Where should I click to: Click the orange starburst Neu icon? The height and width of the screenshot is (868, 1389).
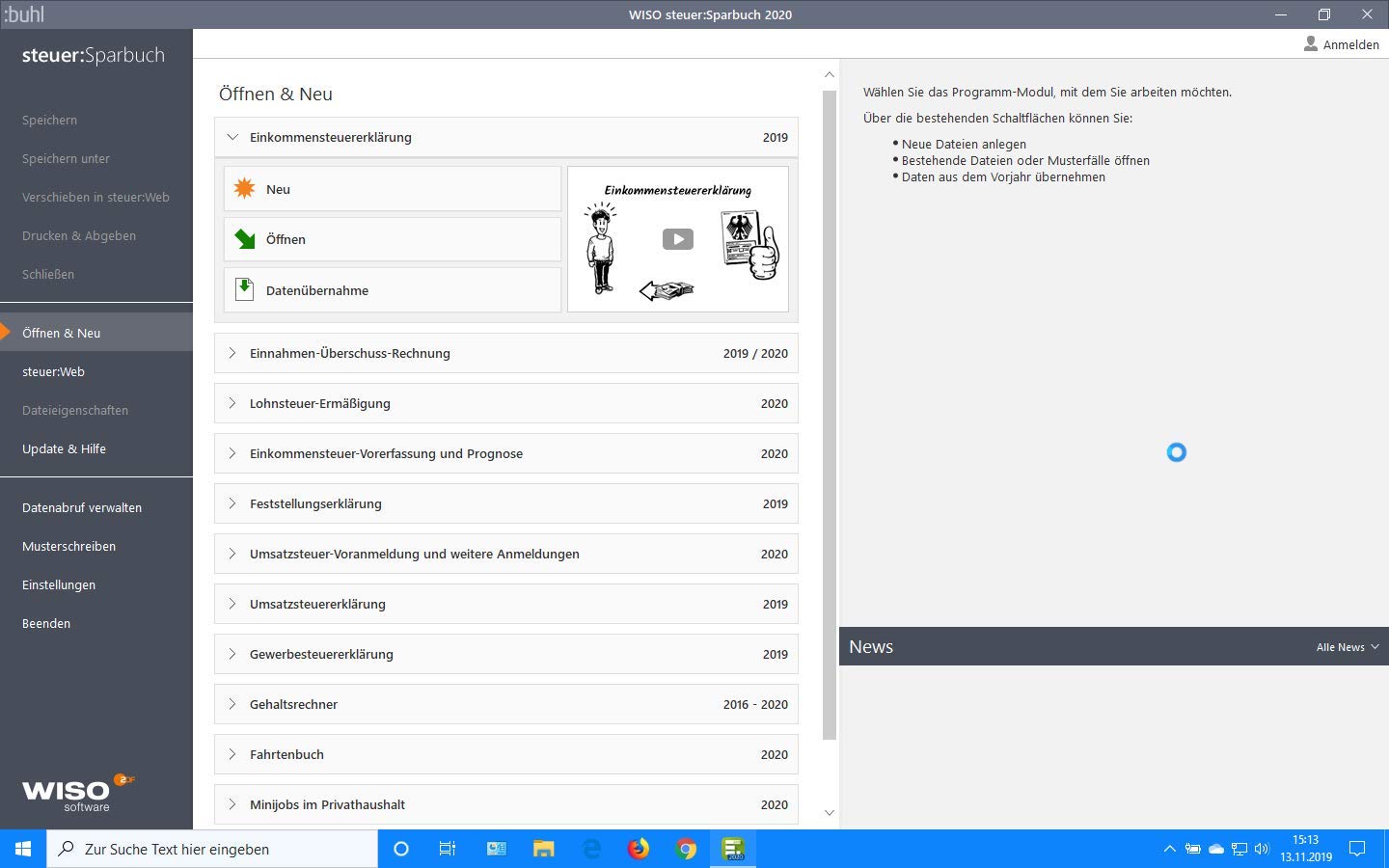[245, 189]
